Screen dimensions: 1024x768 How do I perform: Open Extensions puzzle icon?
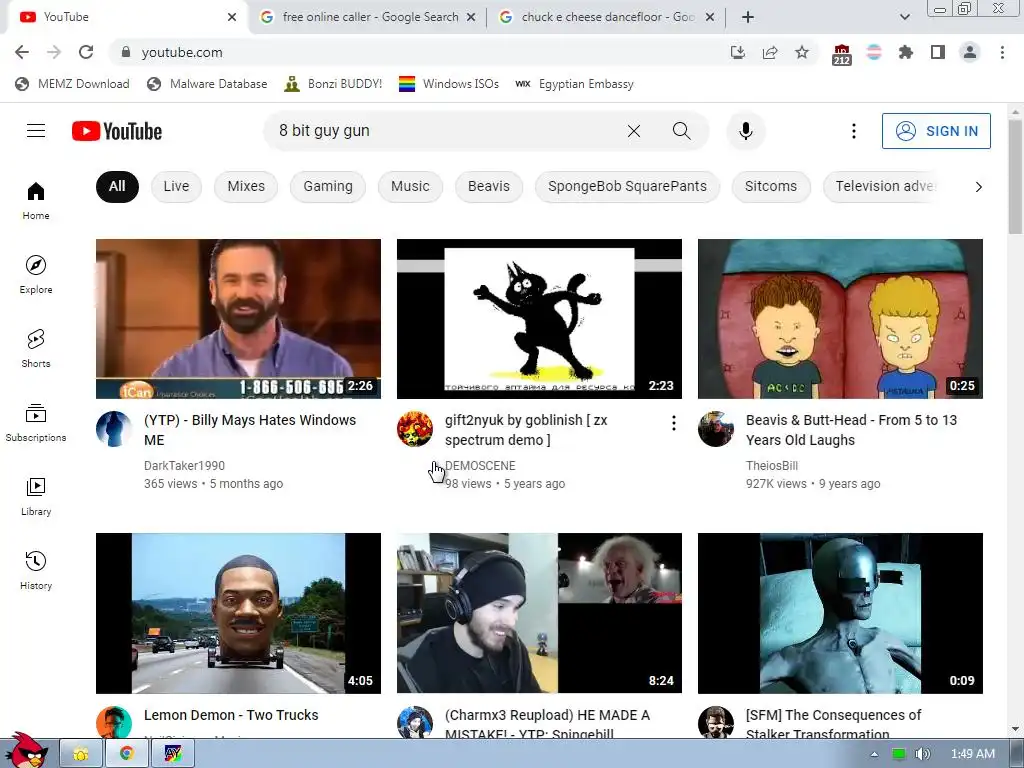(x=905, y=52)
